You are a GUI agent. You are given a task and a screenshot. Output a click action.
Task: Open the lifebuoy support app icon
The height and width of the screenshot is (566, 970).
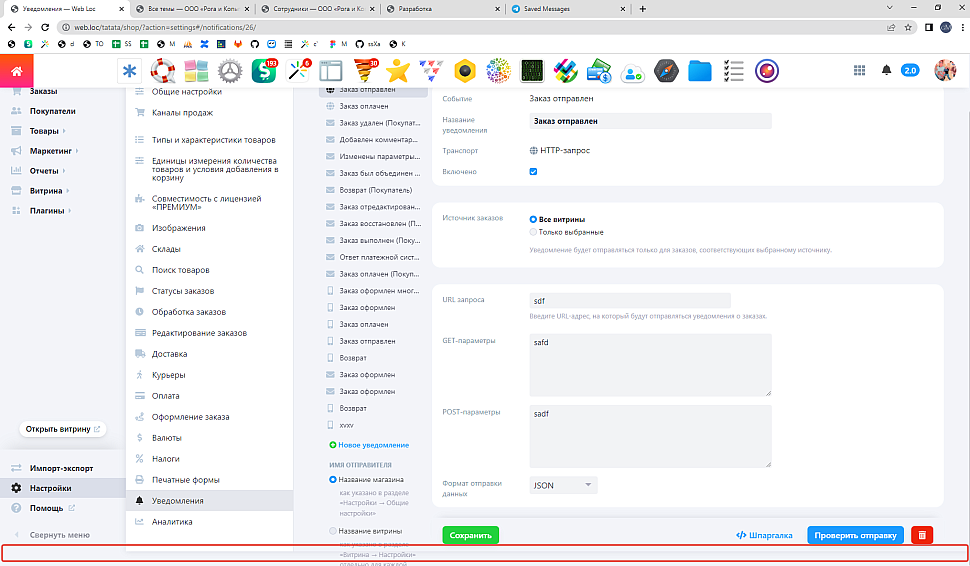(163, 71)
